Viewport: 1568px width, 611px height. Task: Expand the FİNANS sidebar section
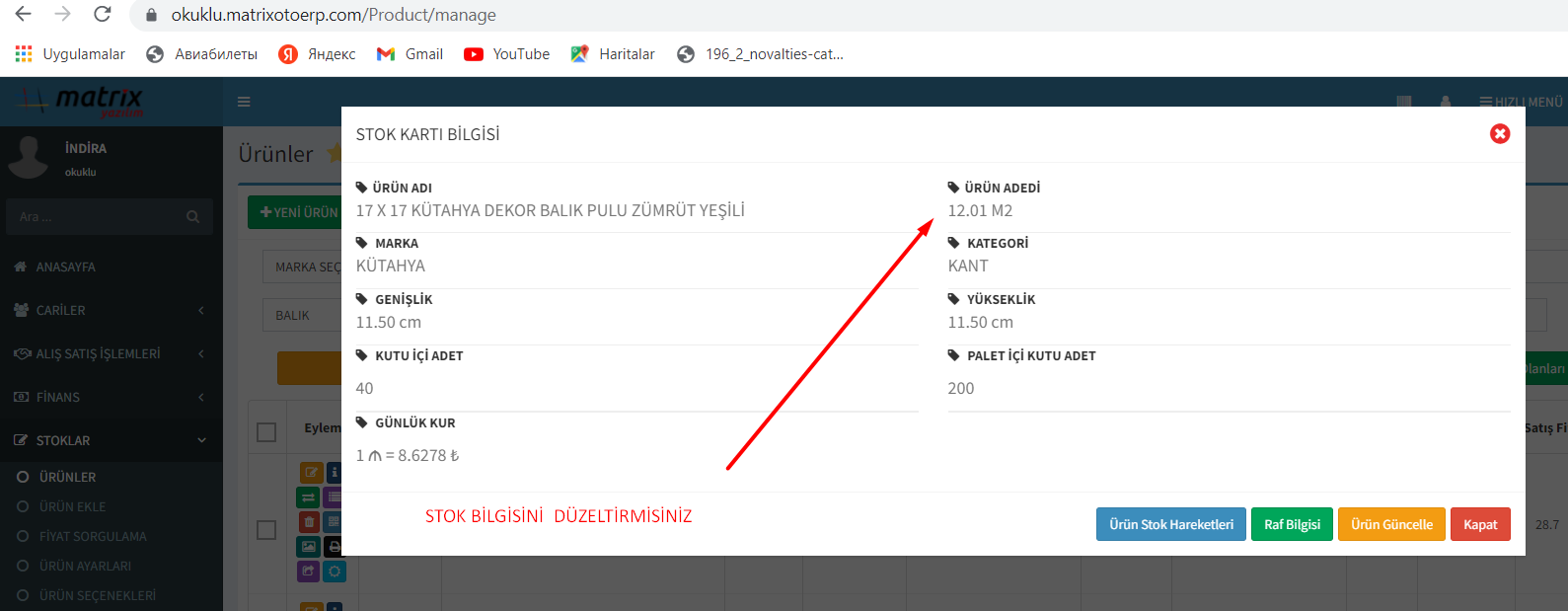pos(111,397)
